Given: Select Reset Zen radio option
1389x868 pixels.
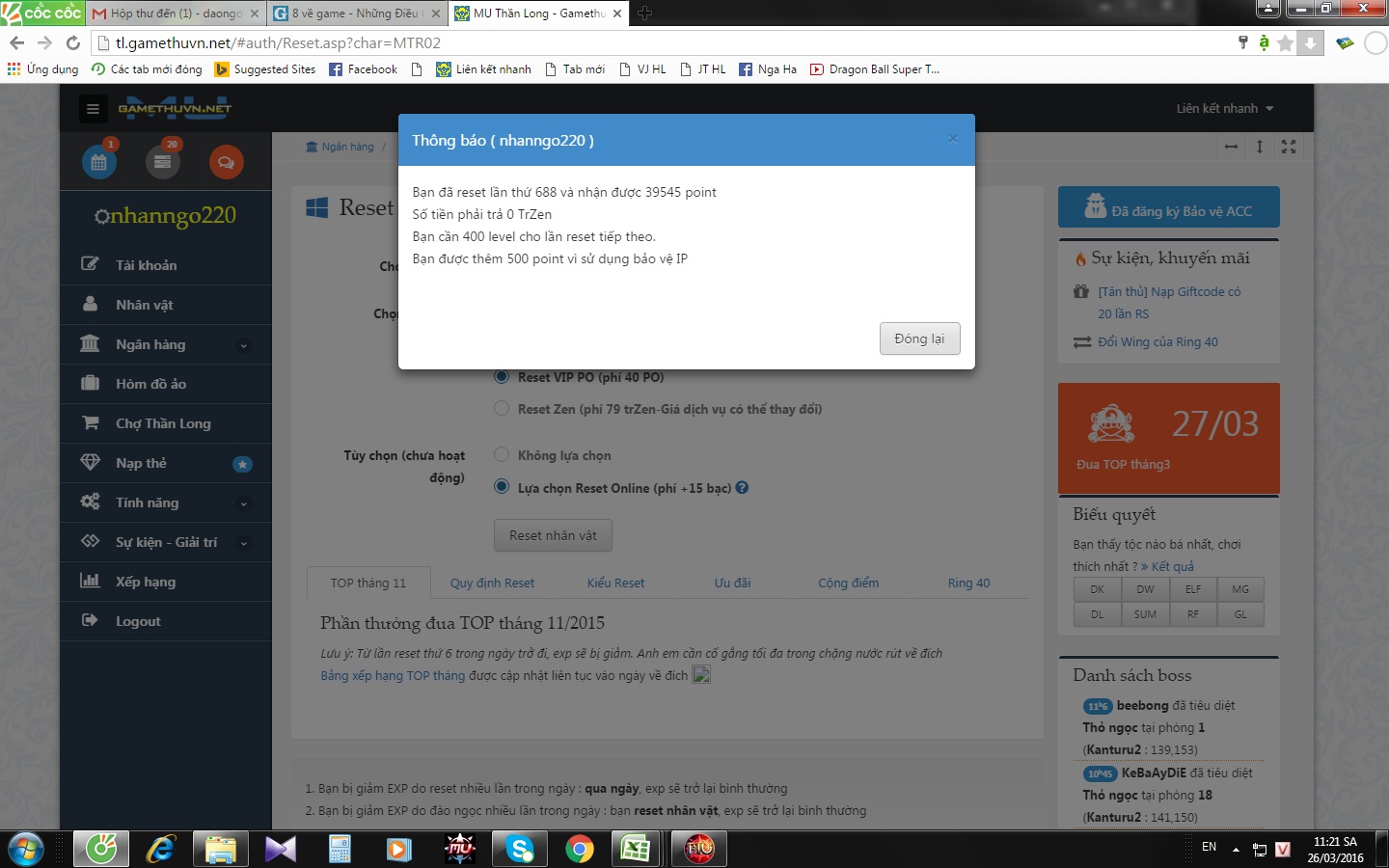Looking at the screenshot, I should click(502, 409).
